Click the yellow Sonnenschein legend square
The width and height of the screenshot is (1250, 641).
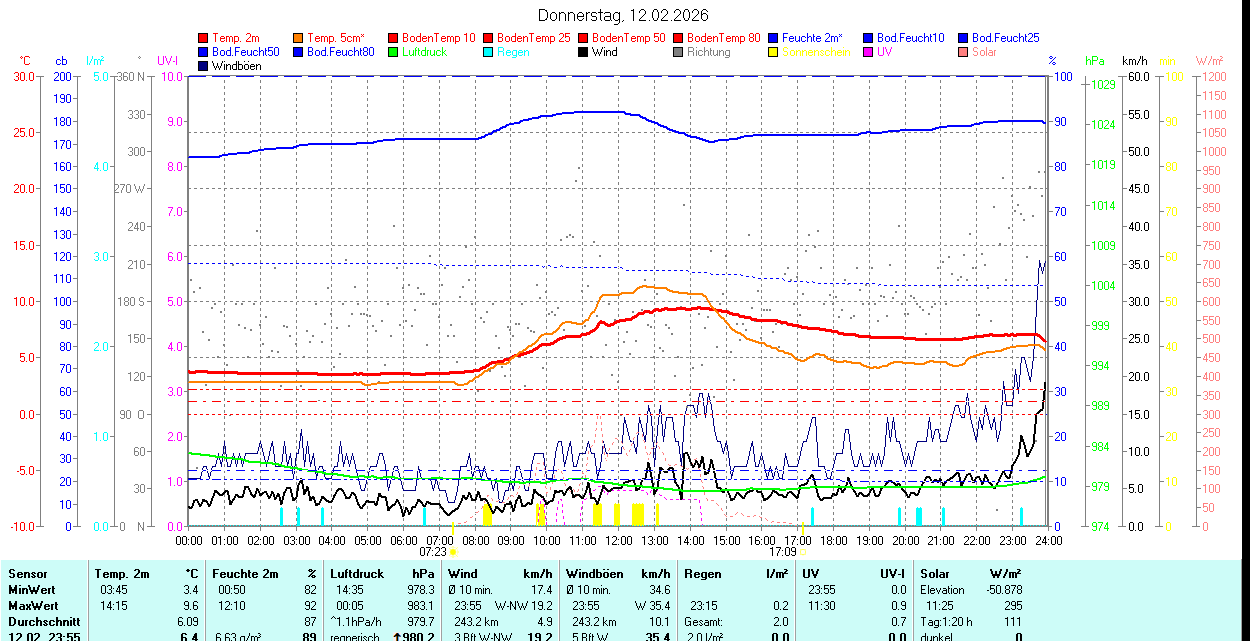coord(773,52)
